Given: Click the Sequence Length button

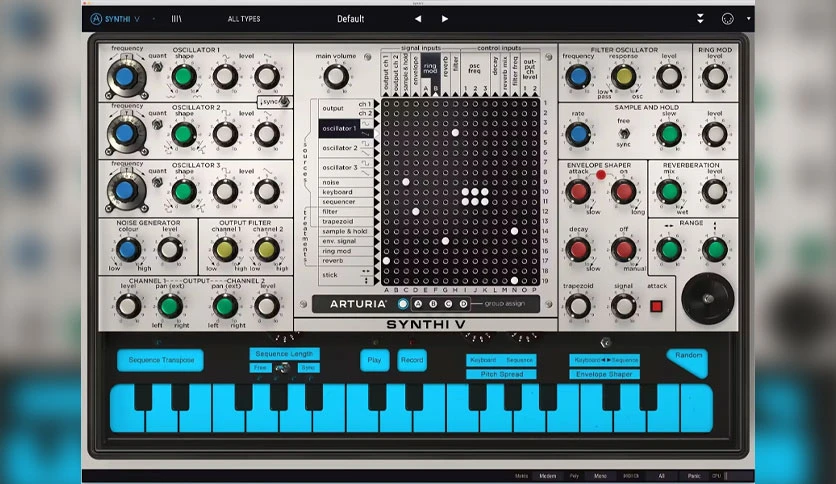Looking at the screenshot, I should (285, 354).
